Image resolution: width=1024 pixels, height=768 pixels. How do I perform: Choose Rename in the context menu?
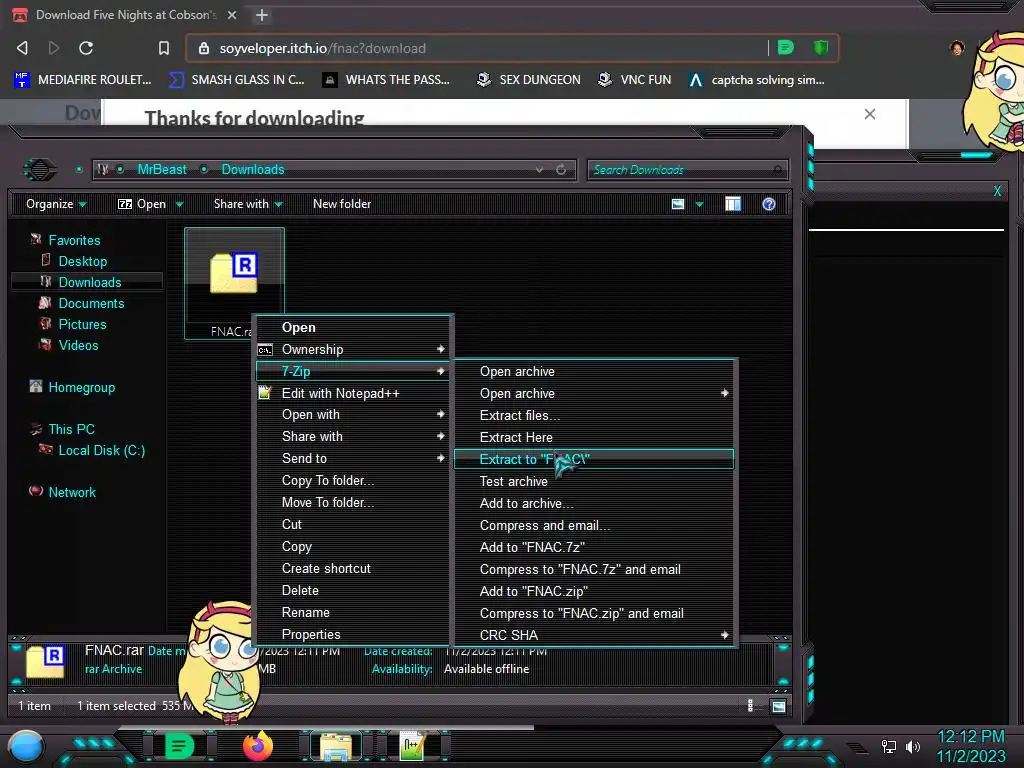353,613
